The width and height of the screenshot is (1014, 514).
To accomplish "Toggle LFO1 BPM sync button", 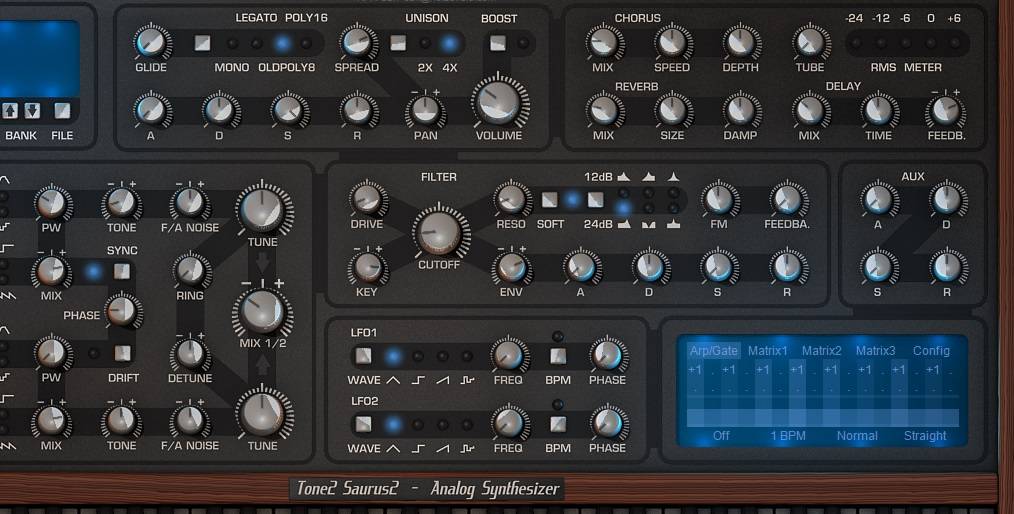I will (558, 356).
